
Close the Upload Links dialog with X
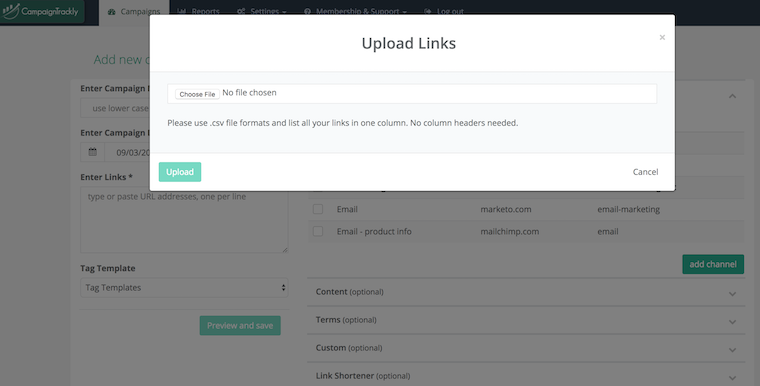coord(662,37)
